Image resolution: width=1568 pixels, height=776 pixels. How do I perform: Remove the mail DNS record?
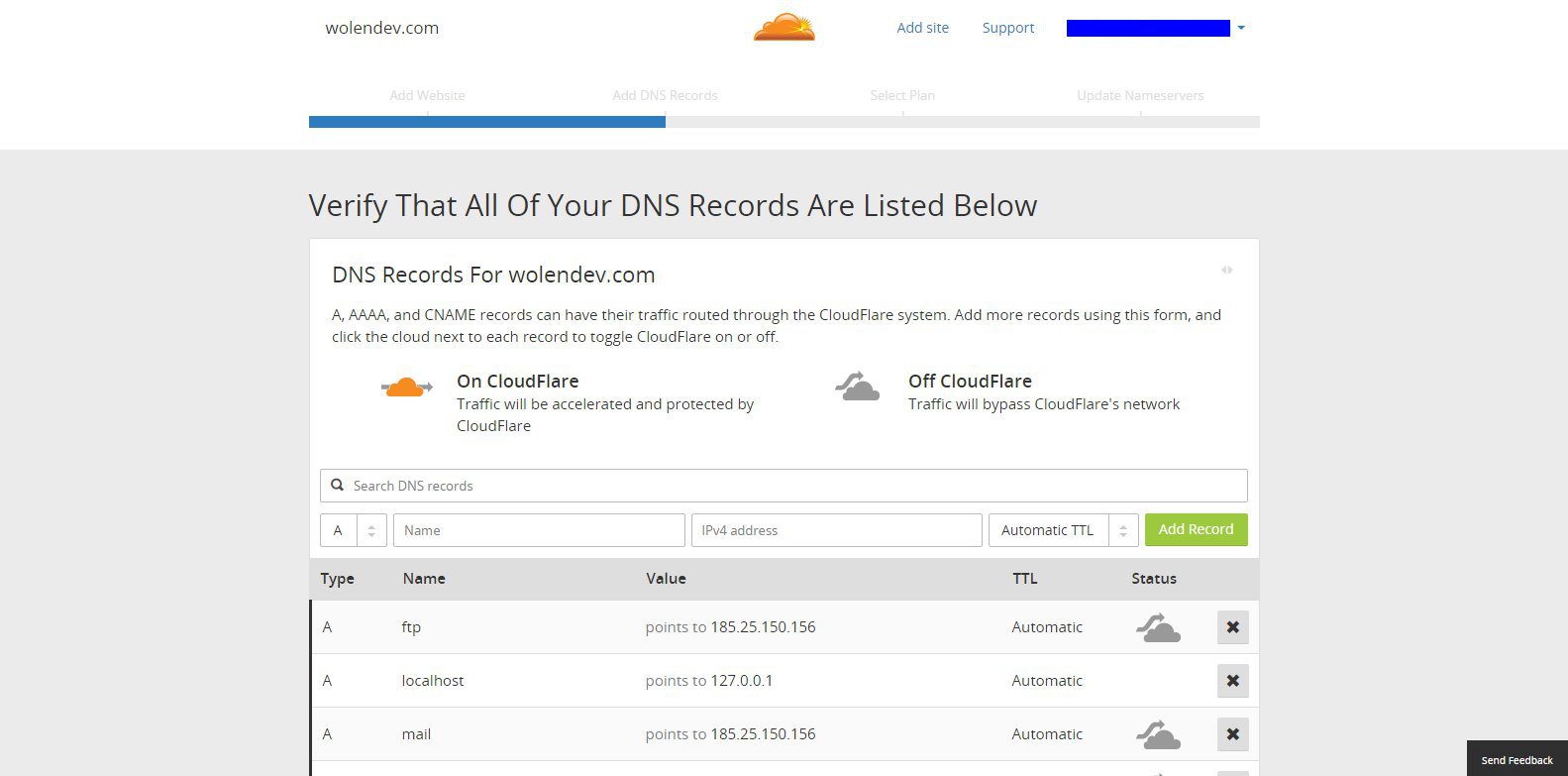[1232, 734]
